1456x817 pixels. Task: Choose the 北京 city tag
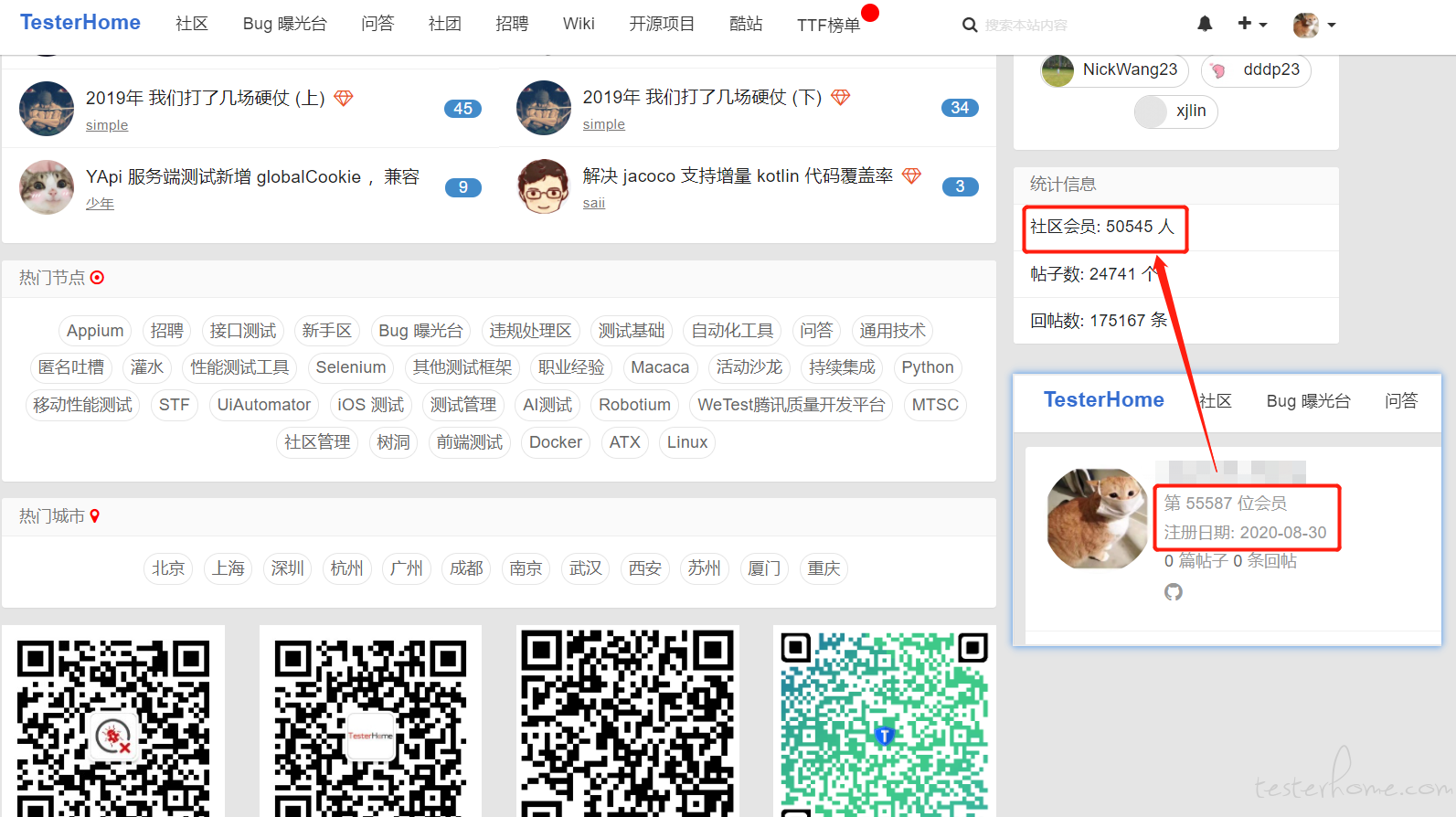168,568
